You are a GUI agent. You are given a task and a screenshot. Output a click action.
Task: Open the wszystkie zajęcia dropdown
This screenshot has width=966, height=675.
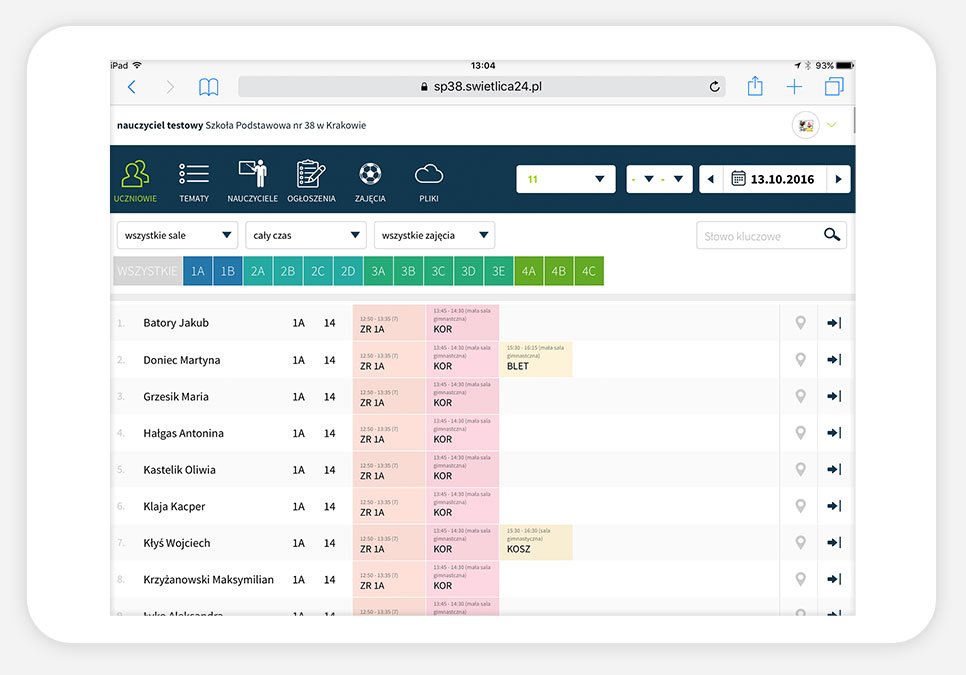434,235
